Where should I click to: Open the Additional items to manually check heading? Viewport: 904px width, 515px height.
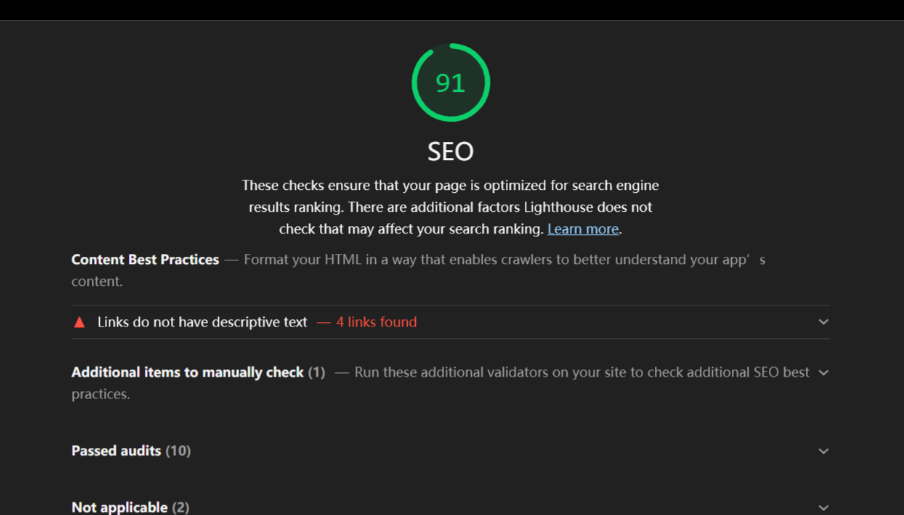pos(187,373)
